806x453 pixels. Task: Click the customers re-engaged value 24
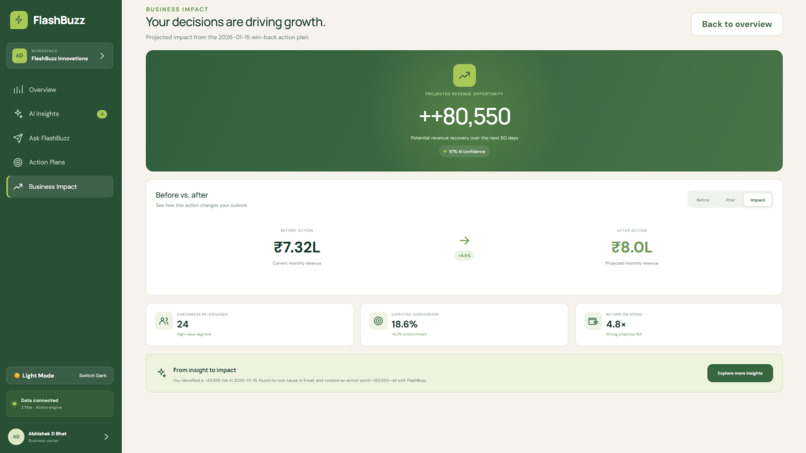pyautogui.click(x=182, y=324)
